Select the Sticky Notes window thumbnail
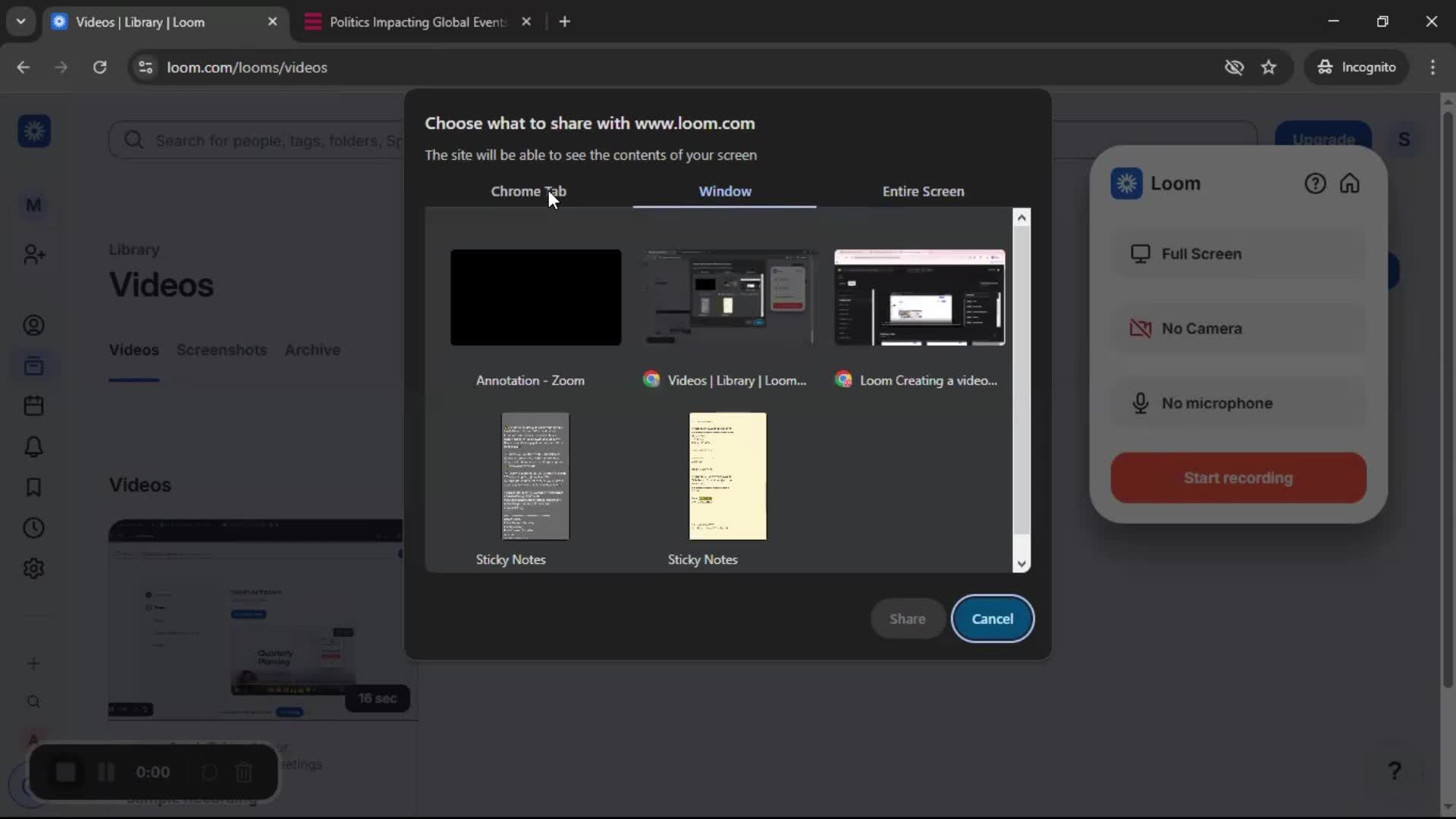This screenshot has height=819, width=1456. pos(535,476)
